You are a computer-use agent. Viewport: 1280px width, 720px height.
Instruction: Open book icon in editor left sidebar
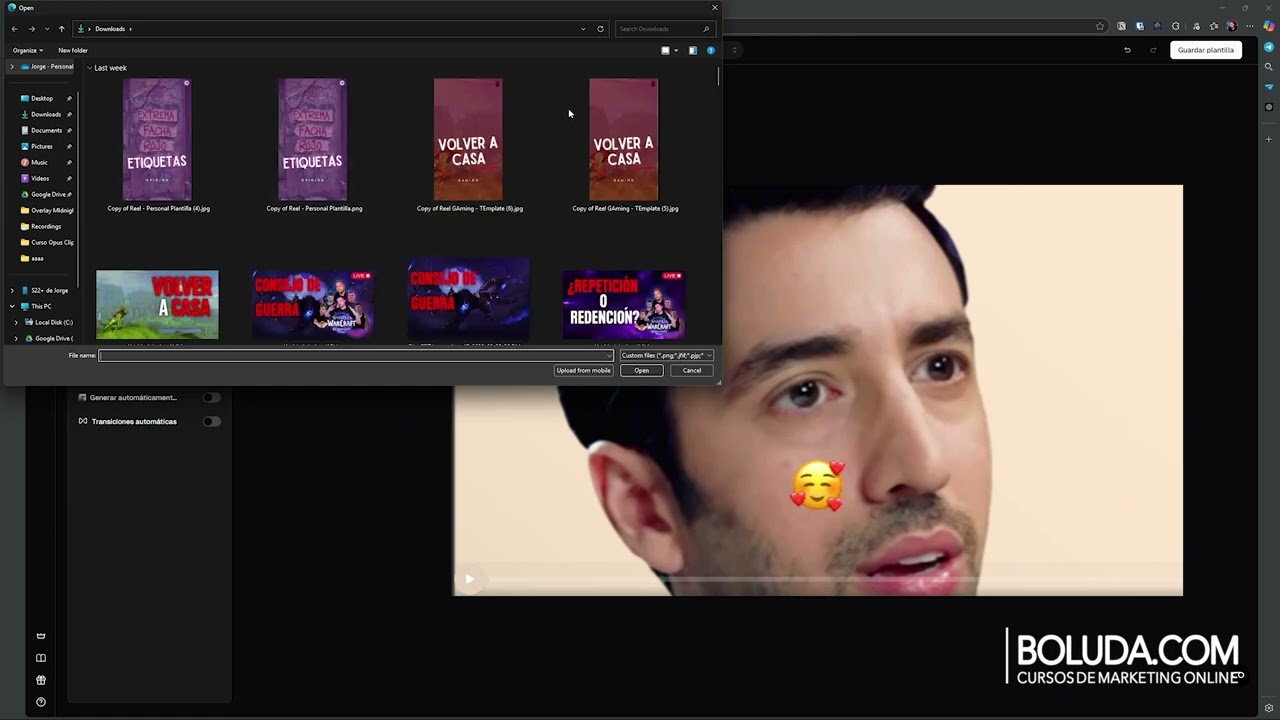coord(41,658)
